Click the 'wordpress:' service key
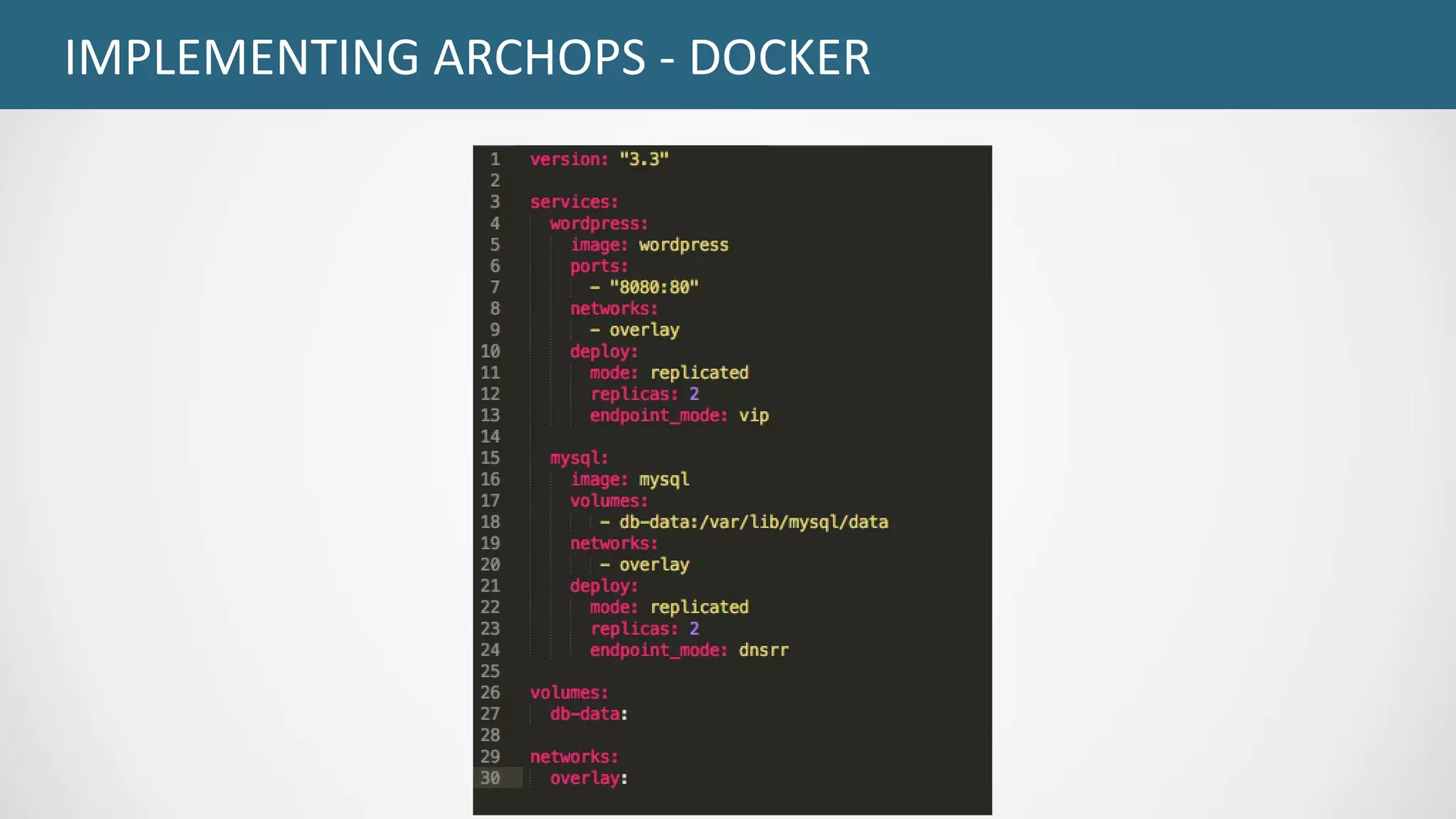 coord(599,223)
